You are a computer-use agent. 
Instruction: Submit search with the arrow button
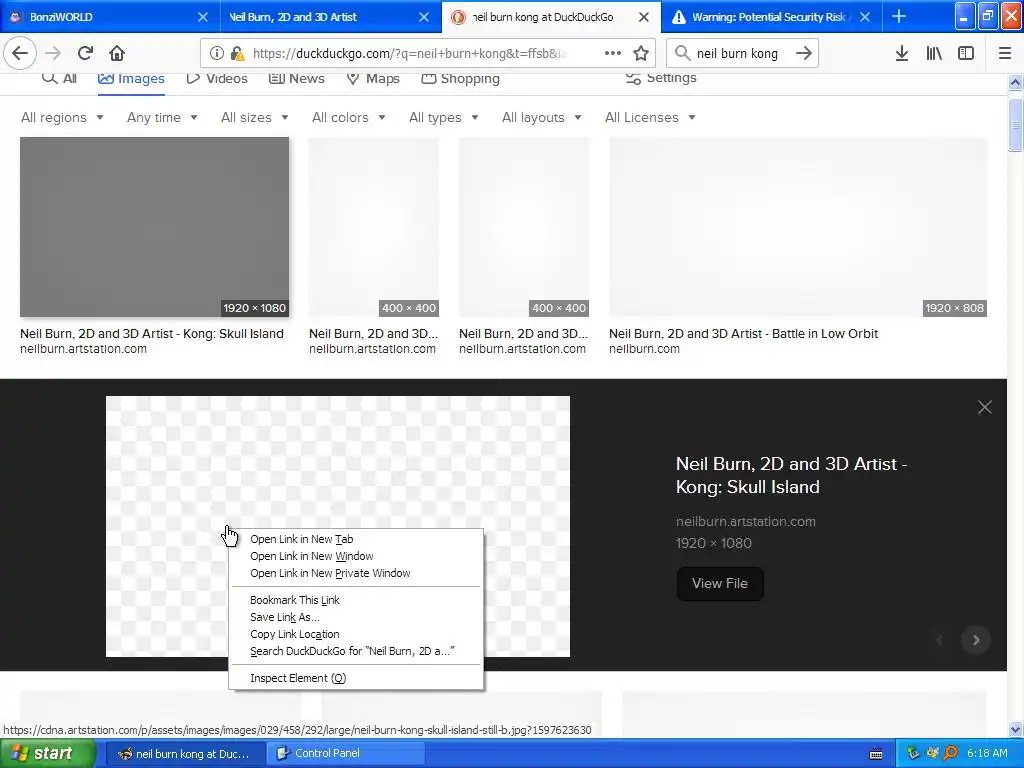pos(804,53)
